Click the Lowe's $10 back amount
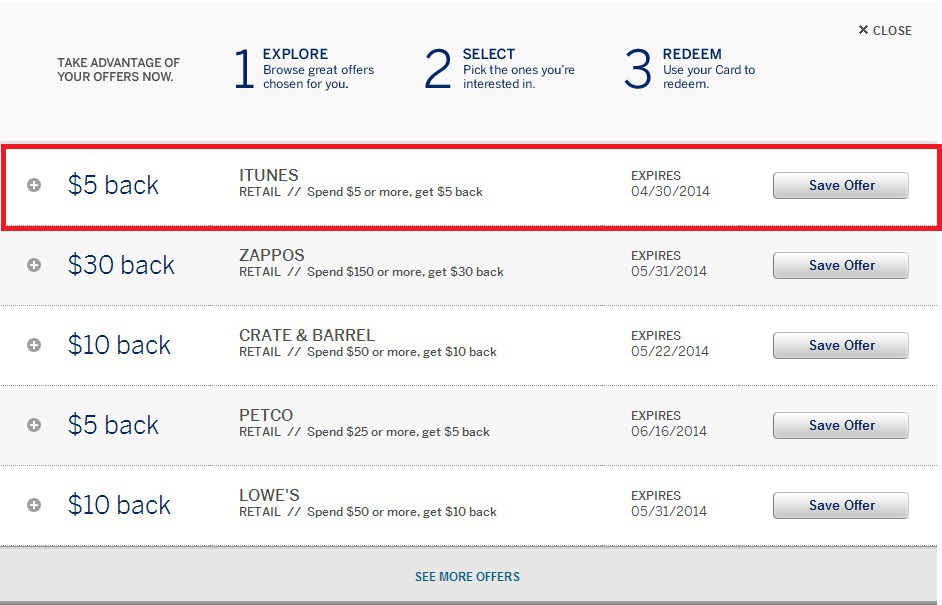The width and height of the screenshot is (942, 605). coord(119,505)
